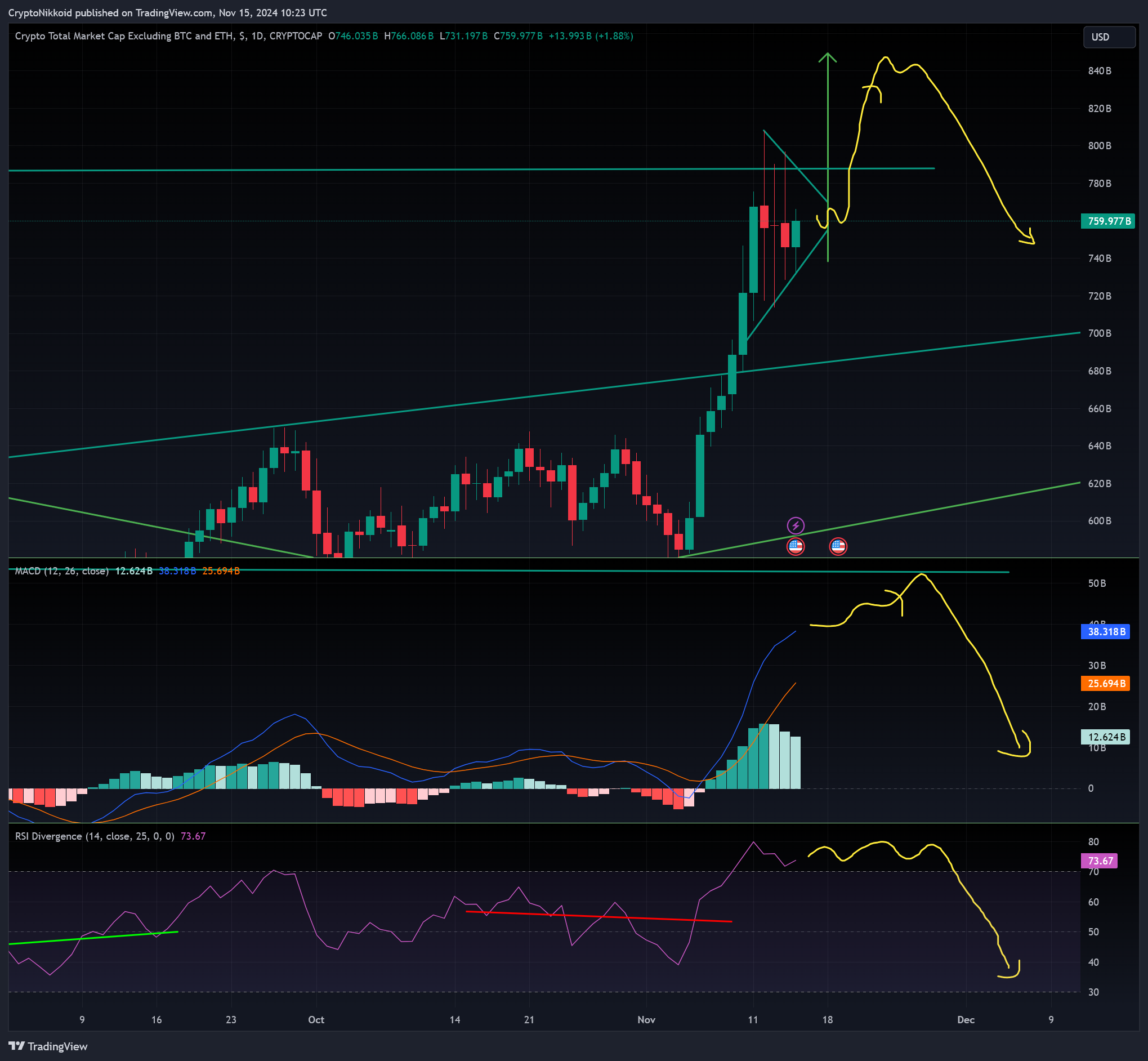Open the US flag event nearest Nov 18

point(838,546)
